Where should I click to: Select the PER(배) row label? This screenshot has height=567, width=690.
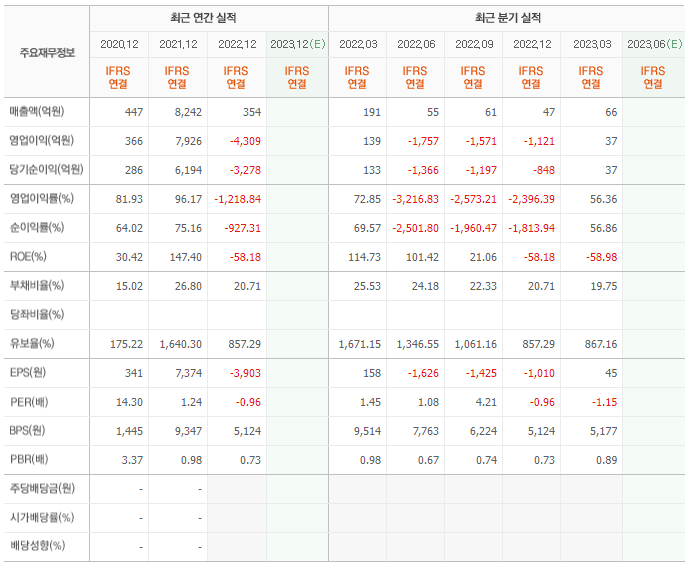click(29, 402)
